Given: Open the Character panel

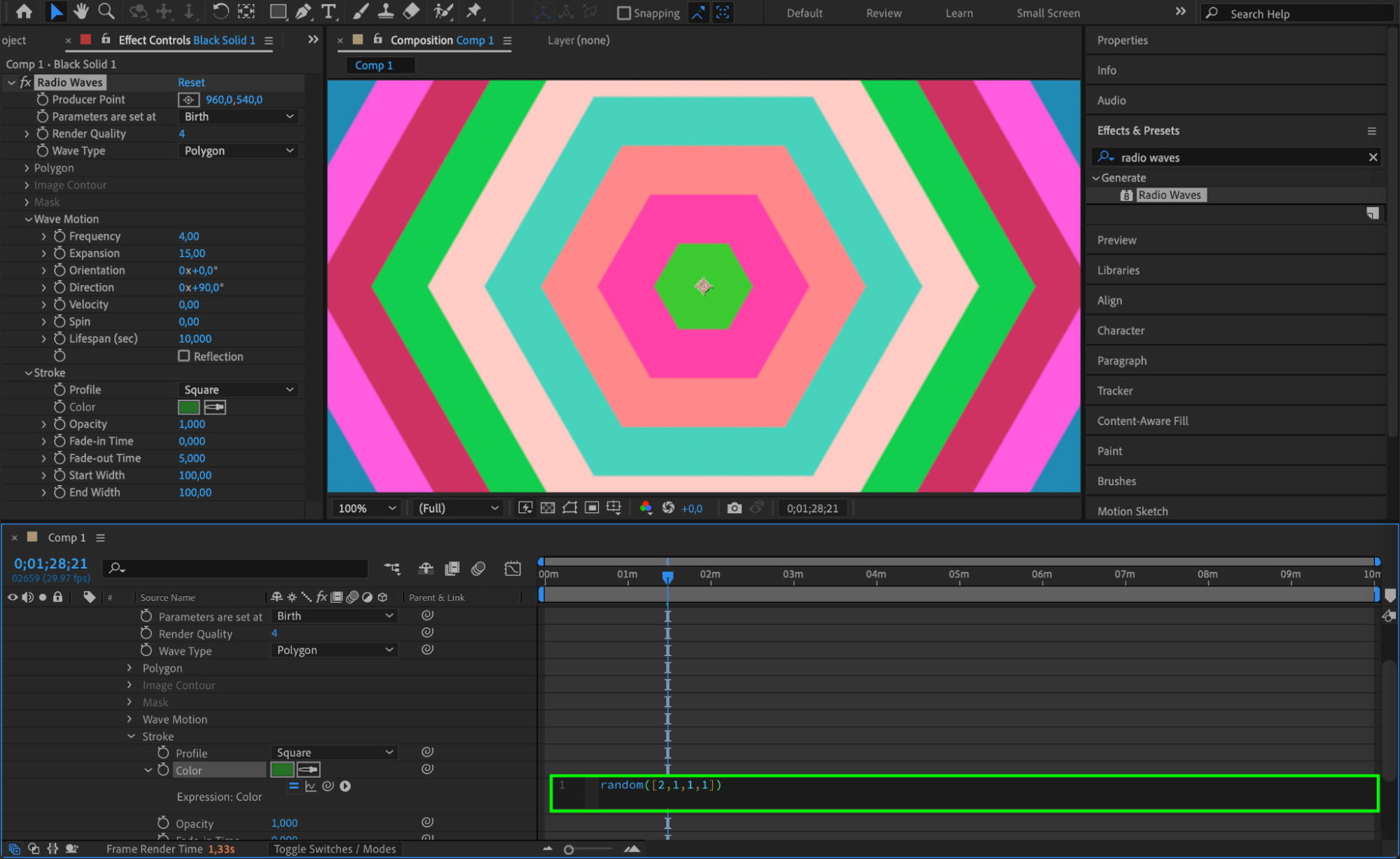Looking at the screenshot, I should (1121, 330).
